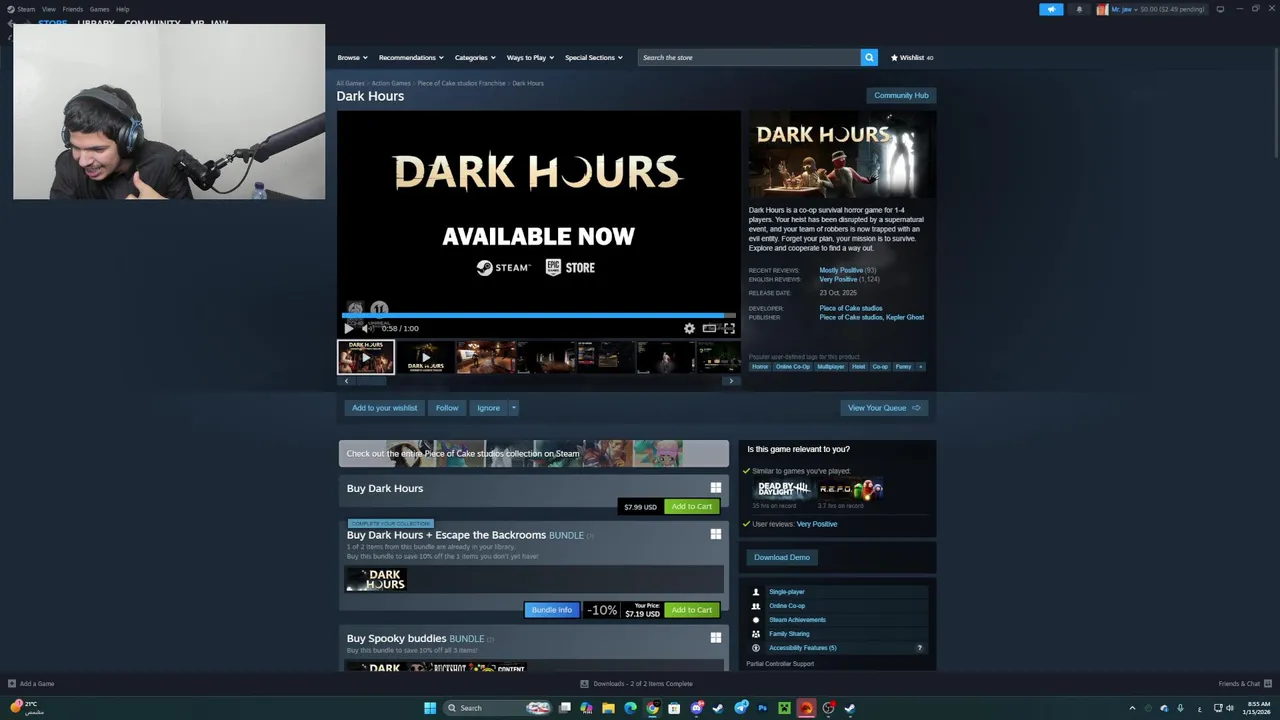
Task: Click the Online Co-Op tag
Action: [793, 367]
